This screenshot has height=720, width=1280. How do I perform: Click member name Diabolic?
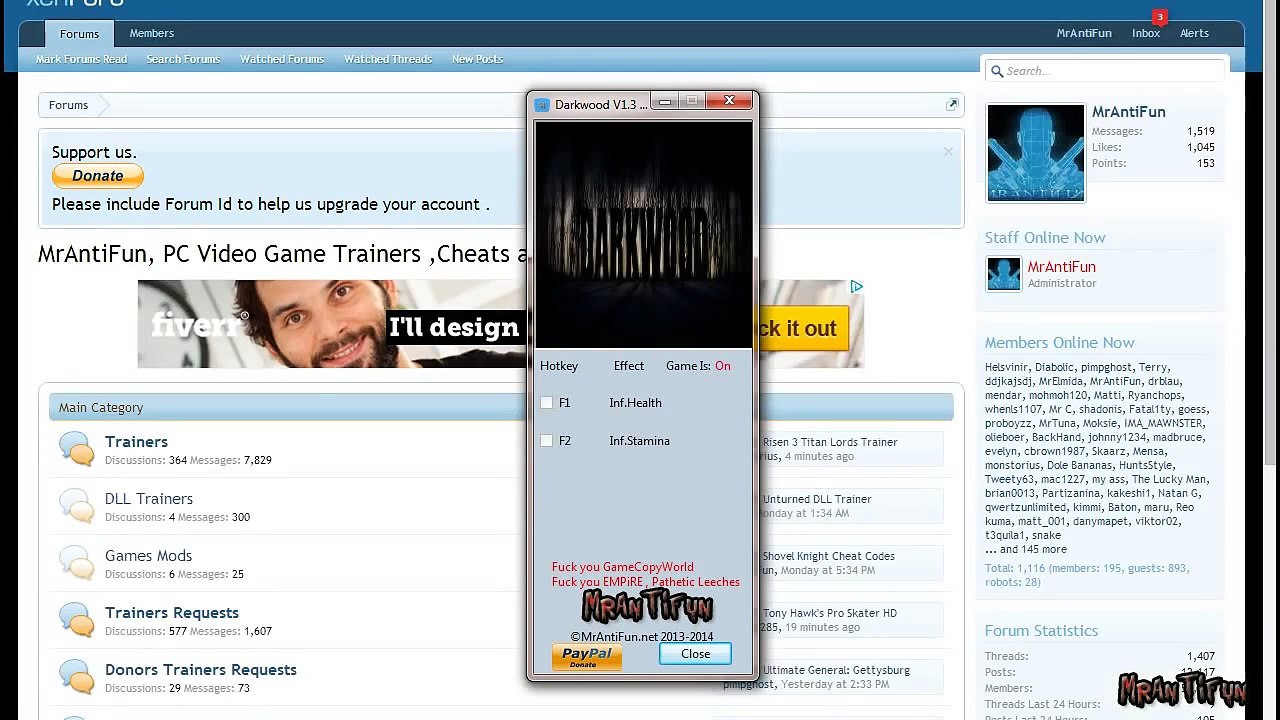point(1054,367)
